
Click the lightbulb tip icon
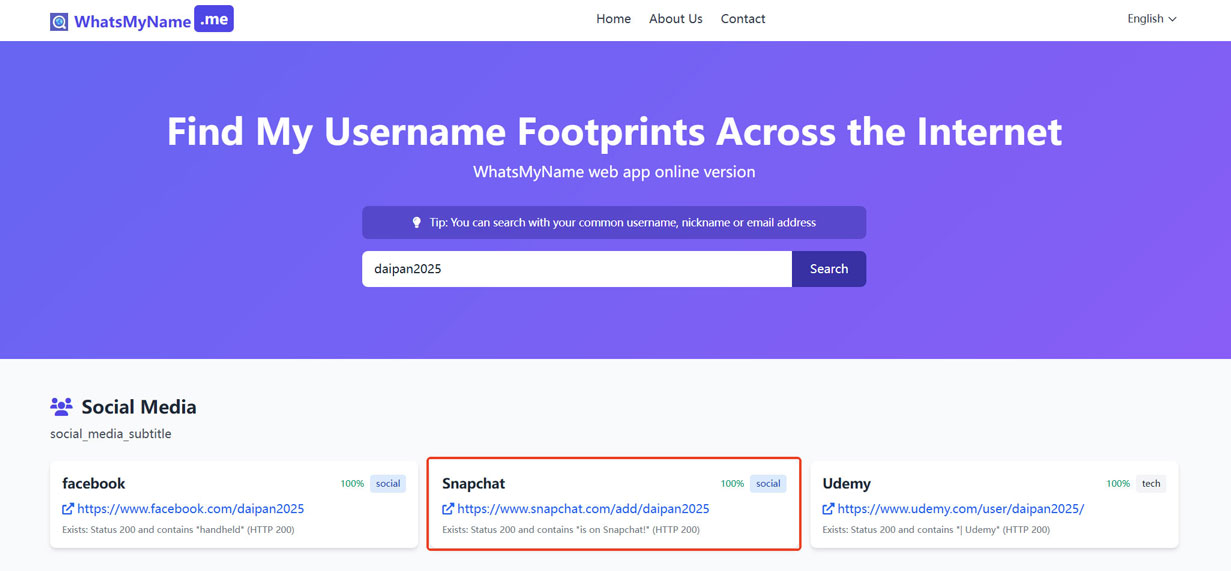pos(417,222)
